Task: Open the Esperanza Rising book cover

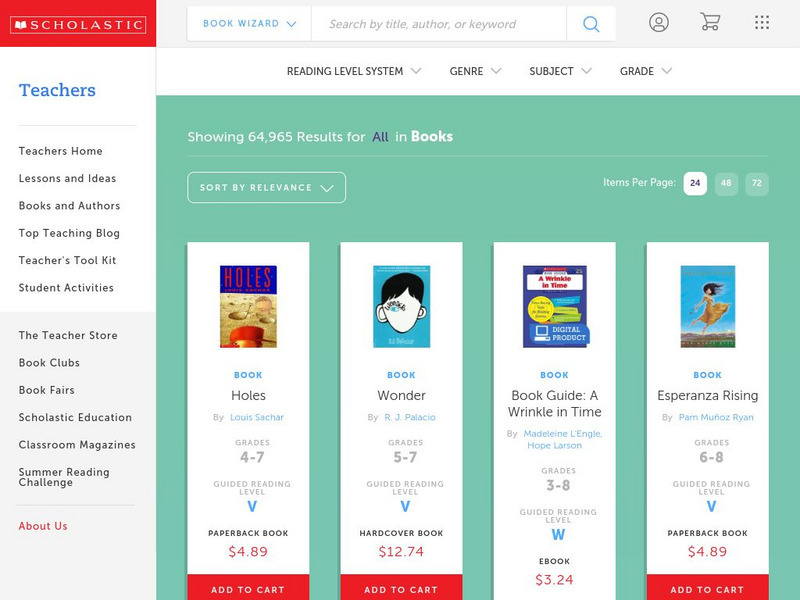Action: coord(708,306)
